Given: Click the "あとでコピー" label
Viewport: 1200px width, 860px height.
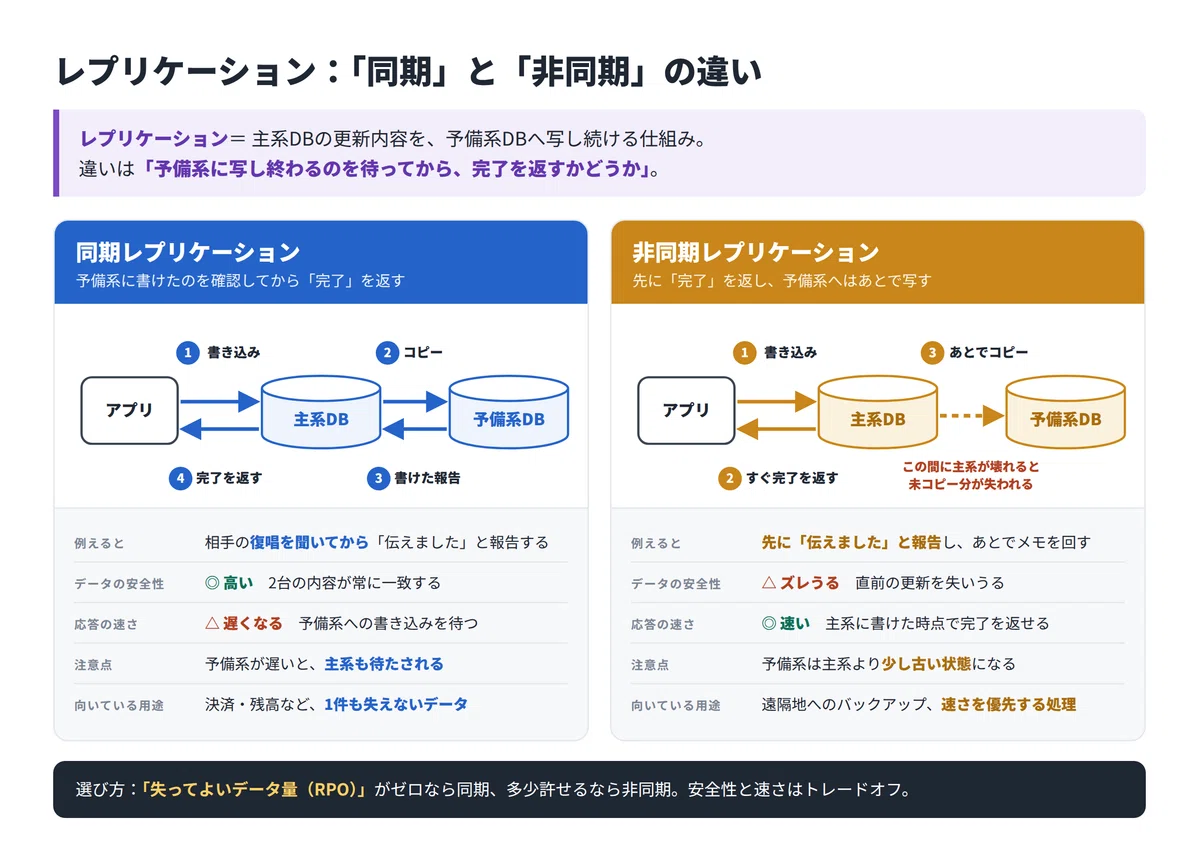Looking at the screenshot, I should 989,352.
